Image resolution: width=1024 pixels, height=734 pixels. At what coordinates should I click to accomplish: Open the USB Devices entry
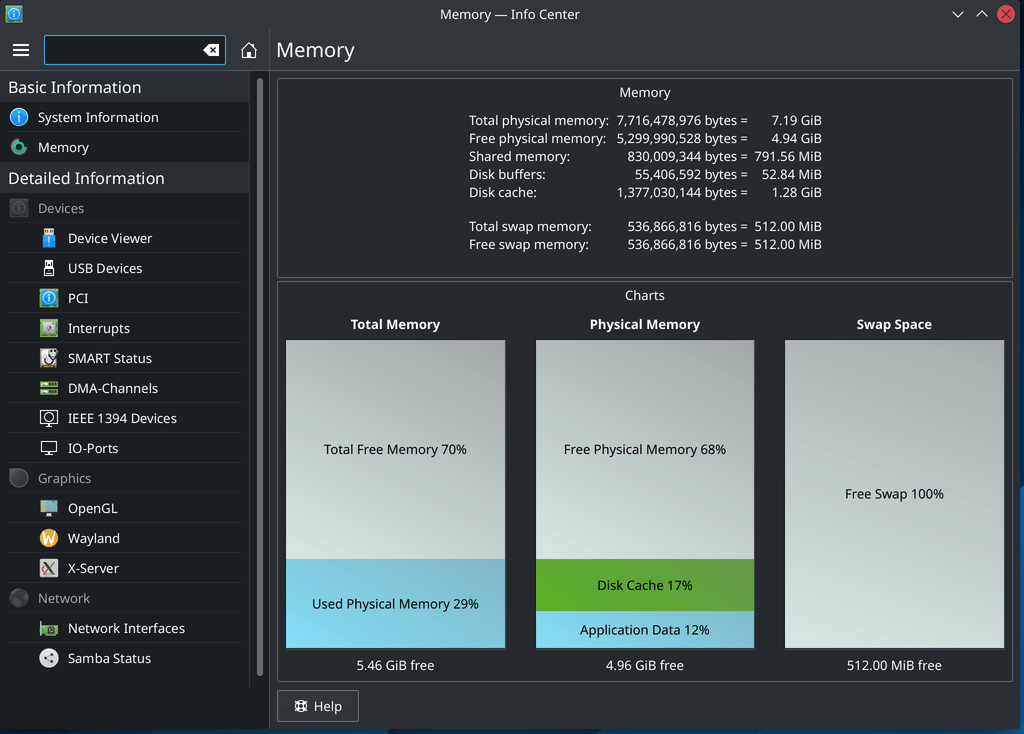tap(125, 268)
